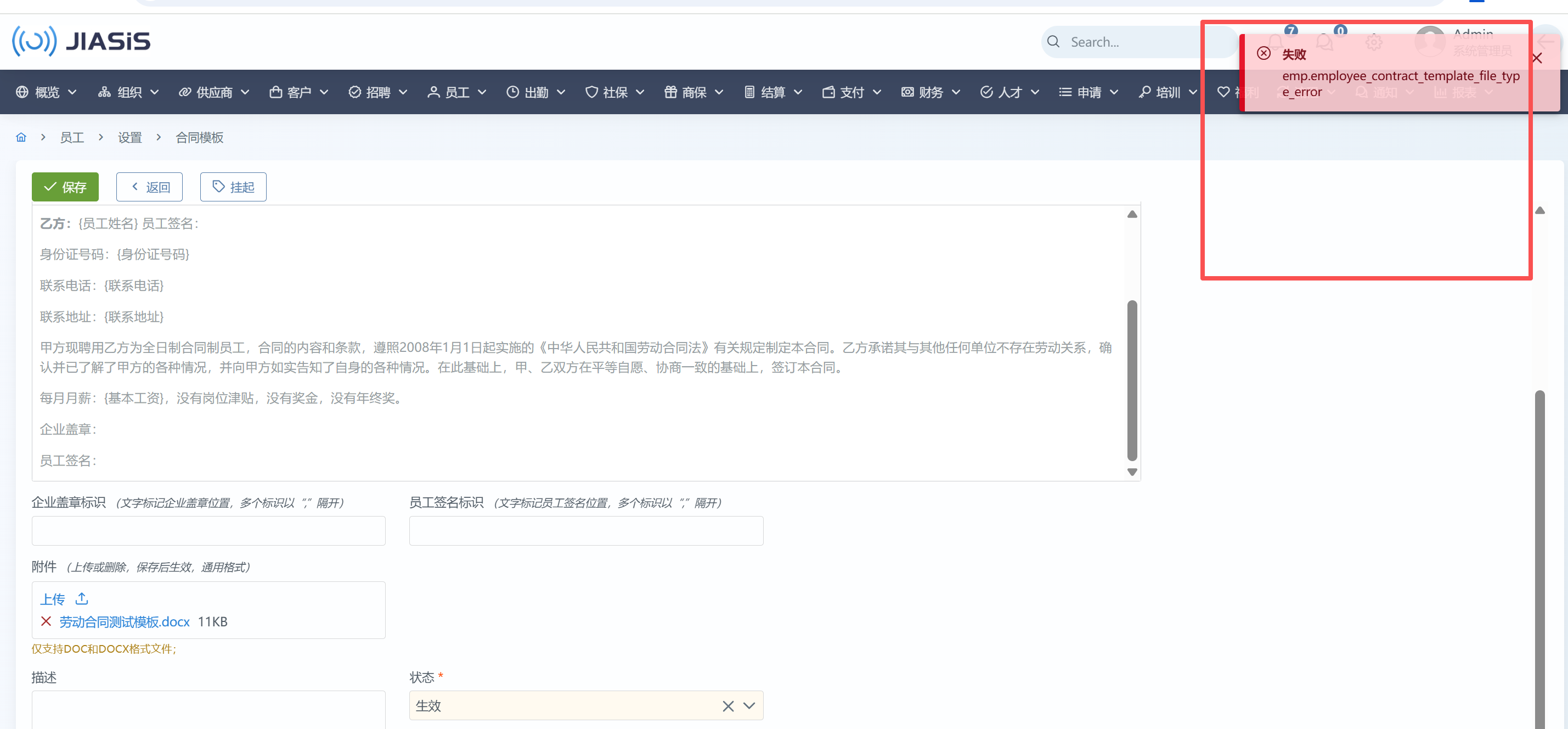Open the 出勤 menu
Image resolution: width=1568 pixels, height=729 pixels.
click(535, 92)
